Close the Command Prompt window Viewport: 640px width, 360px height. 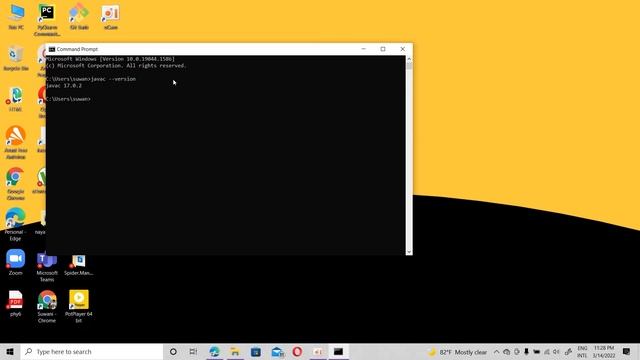[402, 49]
